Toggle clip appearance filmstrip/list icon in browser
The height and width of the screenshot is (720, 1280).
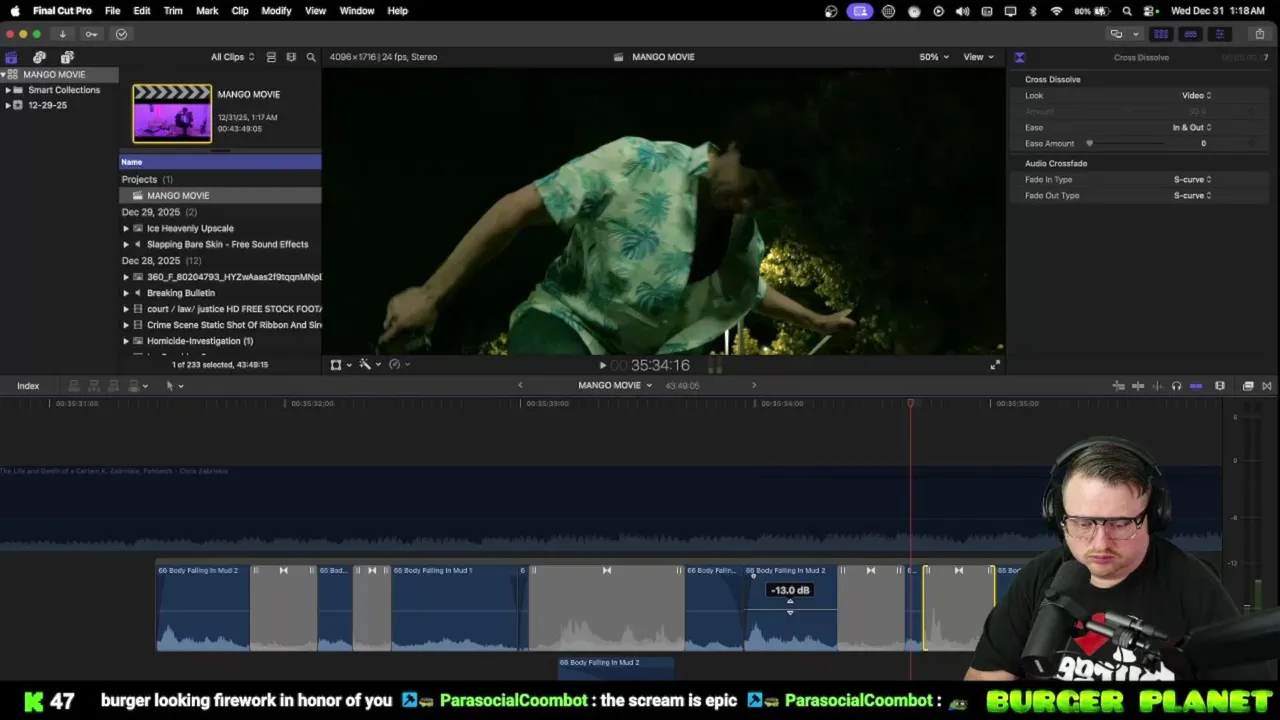(271, 57)
